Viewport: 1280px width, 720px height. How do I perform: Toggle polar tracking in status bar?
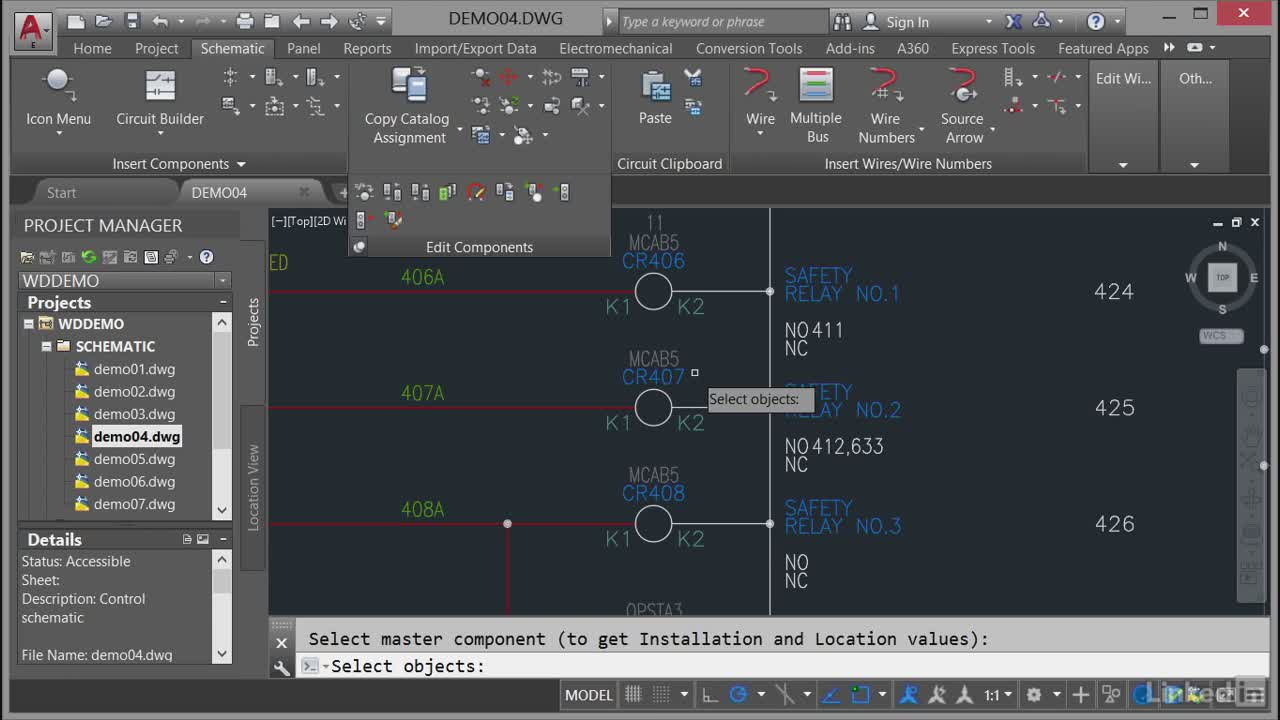pyautogui.click(x=739, y=694)
